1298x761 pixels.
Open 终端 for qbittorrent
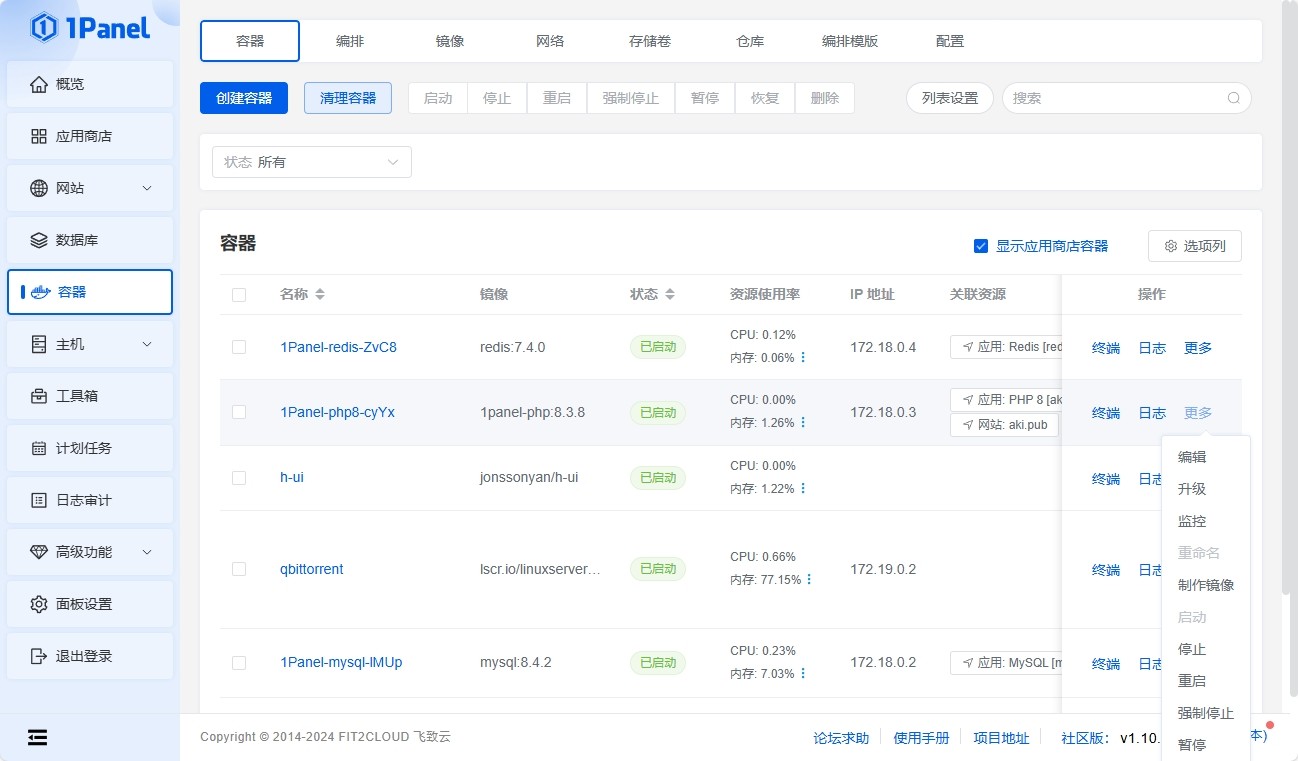pyautogui.click(x=1106, y=570)
